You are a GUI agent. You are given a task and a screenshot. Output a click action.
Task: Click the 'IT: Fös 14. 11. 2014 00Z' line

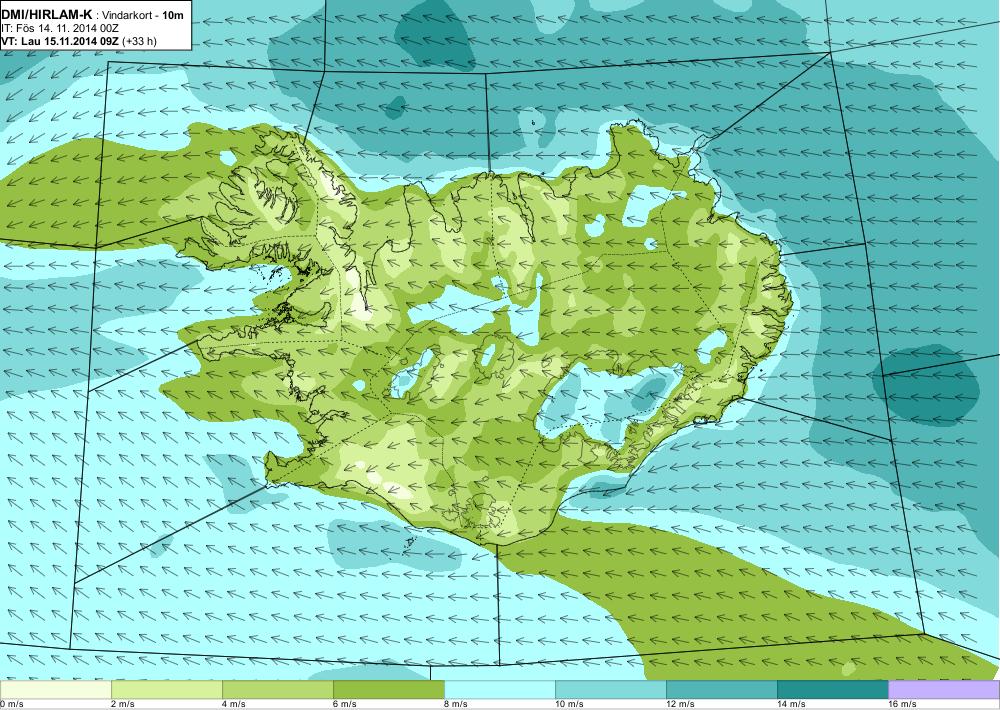point(60,29)
